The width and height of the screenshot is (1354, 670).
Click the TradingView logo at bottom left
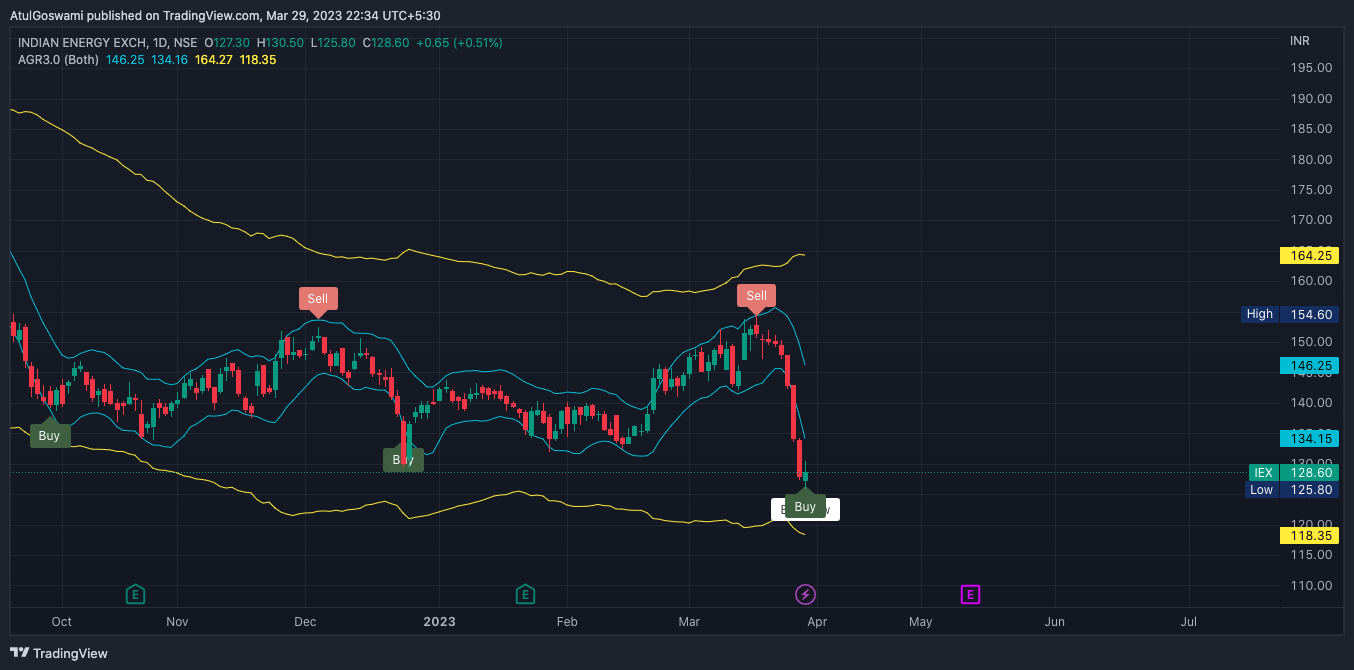point(59,653)
